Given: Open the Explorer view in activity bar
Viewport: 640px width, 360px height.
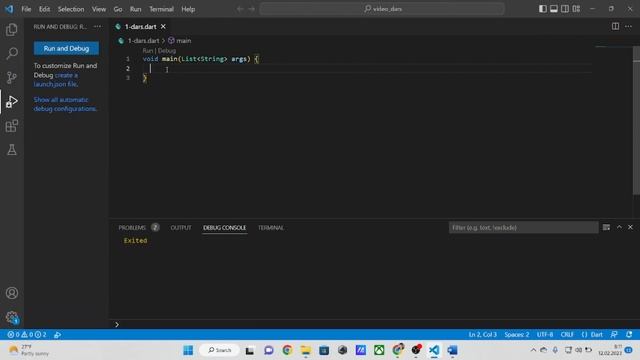Looking at the screenshot, I should tap(12, 29).
